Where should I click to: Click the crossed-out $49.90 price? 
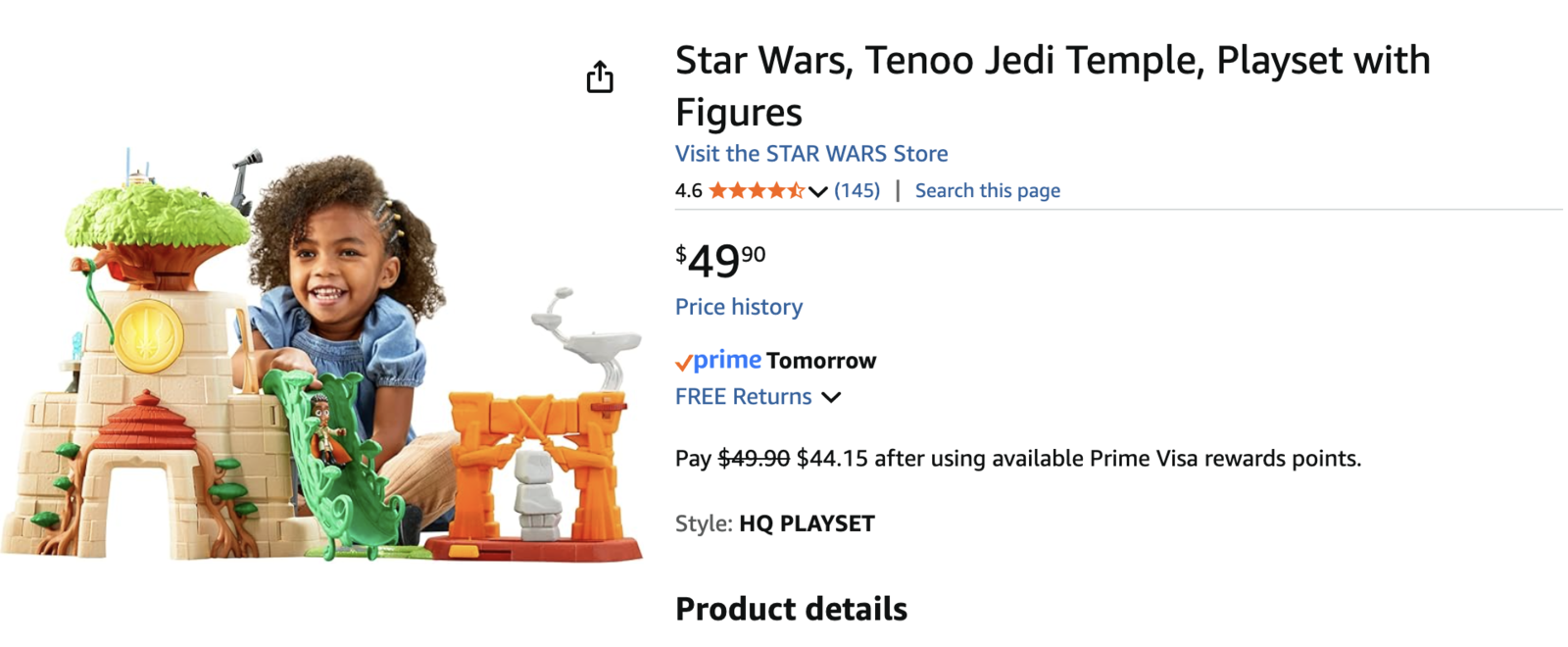pyautogui.click(x=754, y=459)
